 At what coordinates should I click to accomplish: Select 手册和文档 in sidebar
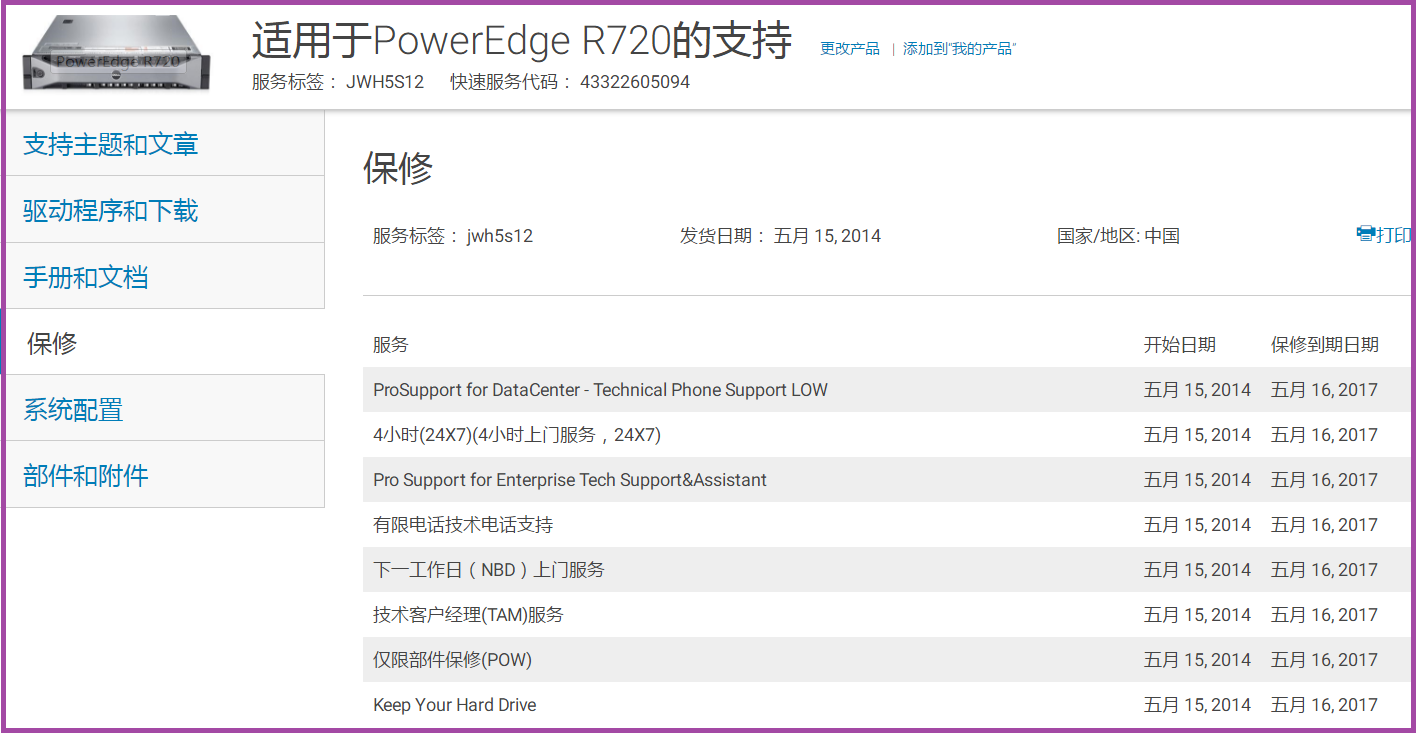[86, 277]
